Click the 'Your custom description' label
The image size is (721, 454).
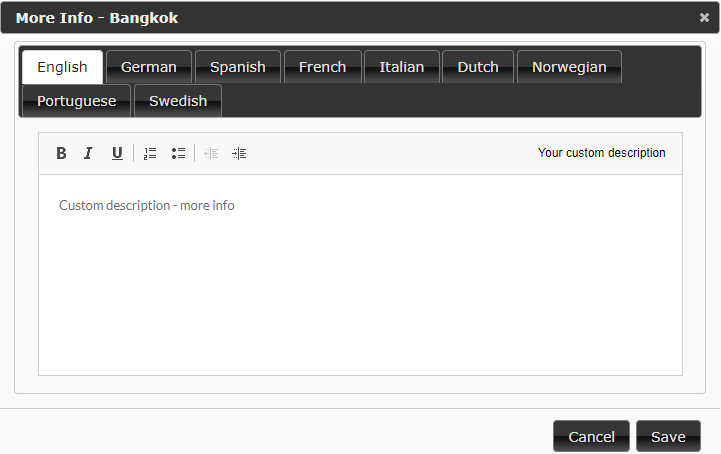pos(601,153)
